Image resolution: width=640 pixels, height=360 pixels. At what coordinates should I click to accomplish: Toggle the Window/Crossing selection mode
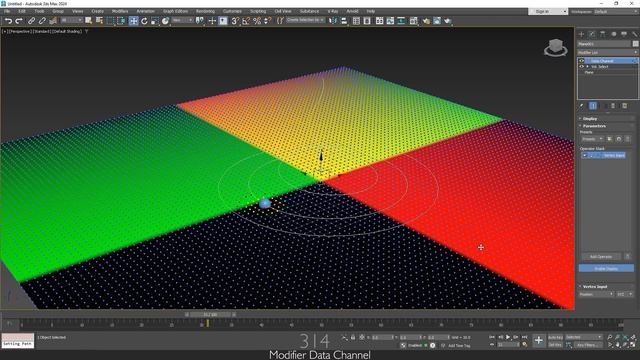coord(121,21)
